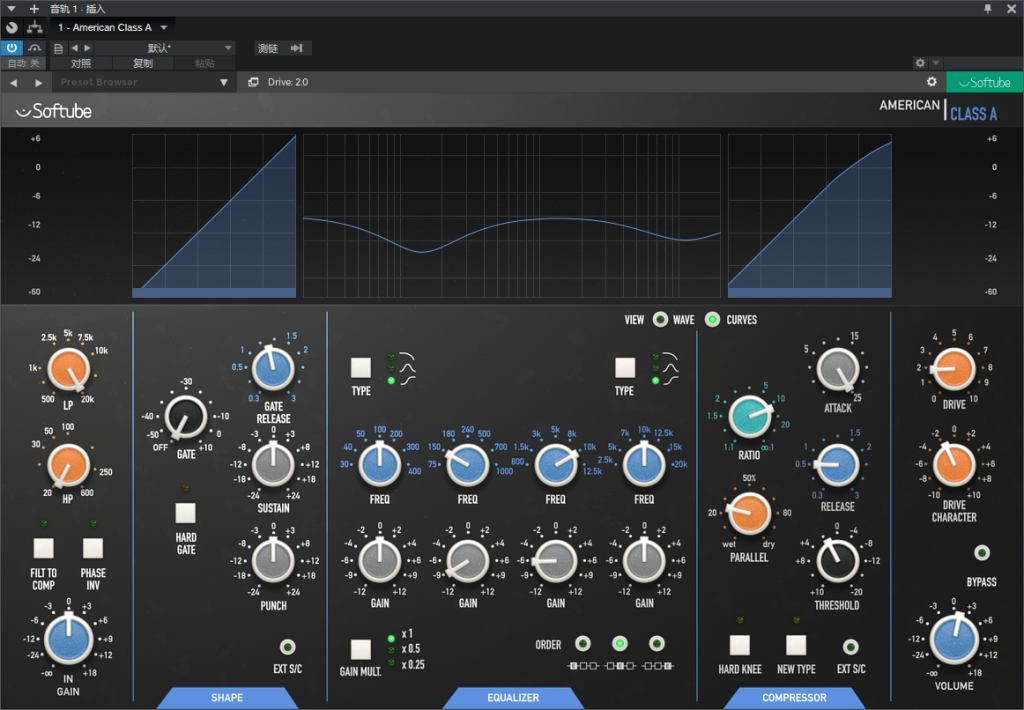Click the round icon above the power button
Image resolution: width=1024 pixels, height=710 pixels.
click(12, 27)
